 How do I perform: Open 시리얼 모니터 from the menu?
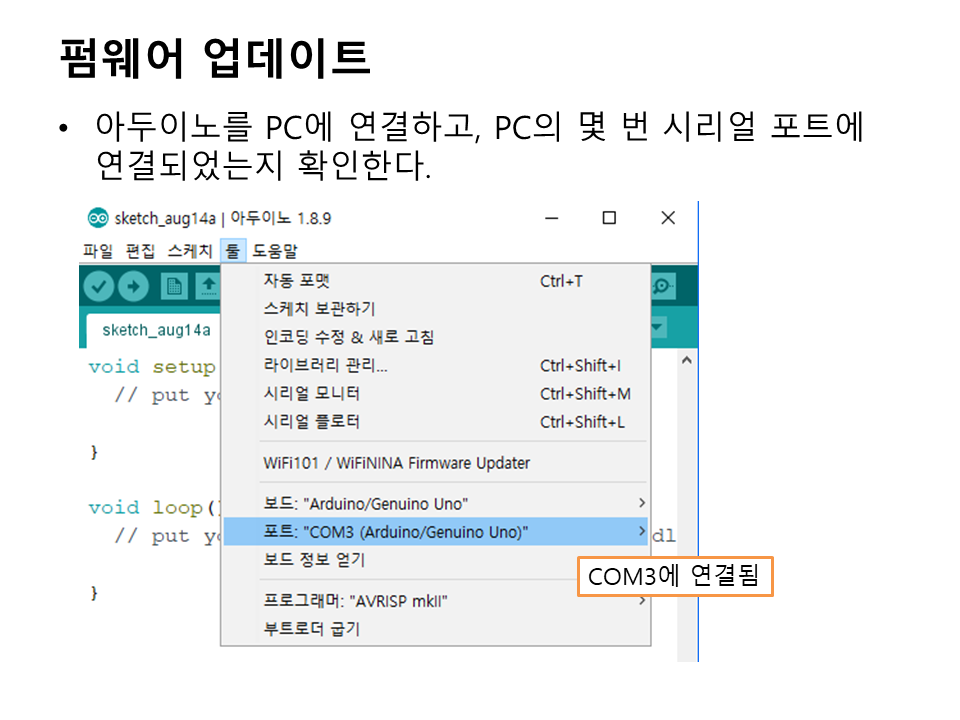[435, 394]
